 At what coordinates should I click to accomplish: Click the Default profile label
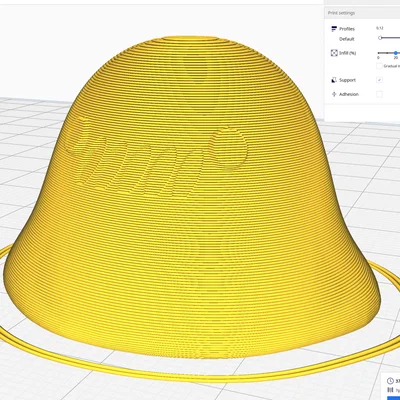pos(347,39)
